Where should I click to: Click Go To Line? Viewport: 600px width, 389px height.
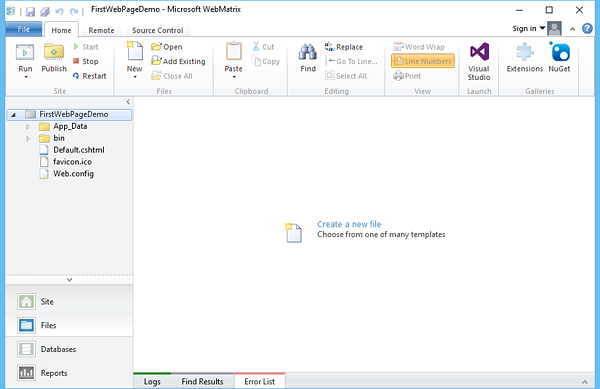click(x=351, y=61)
